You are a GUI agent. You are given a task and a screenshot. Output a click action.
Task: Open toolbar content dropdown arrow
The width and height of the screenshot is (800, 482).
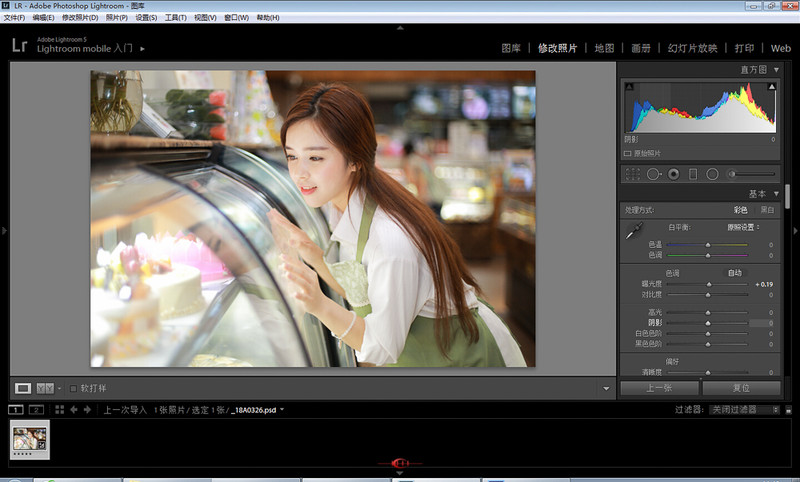coord(606,389)
